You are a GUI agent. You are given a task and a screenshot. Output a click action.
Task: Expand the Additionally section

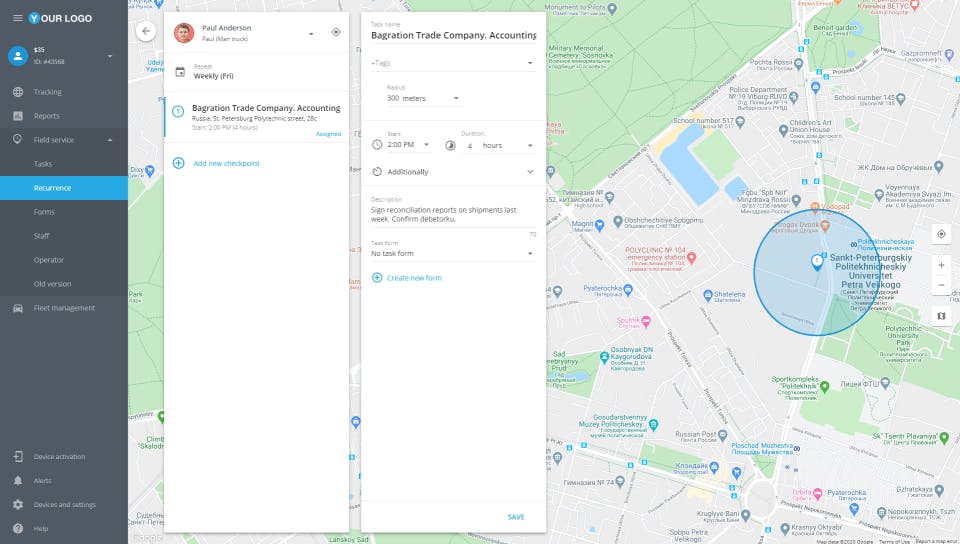pyautogui.click(x=453, y=172)
